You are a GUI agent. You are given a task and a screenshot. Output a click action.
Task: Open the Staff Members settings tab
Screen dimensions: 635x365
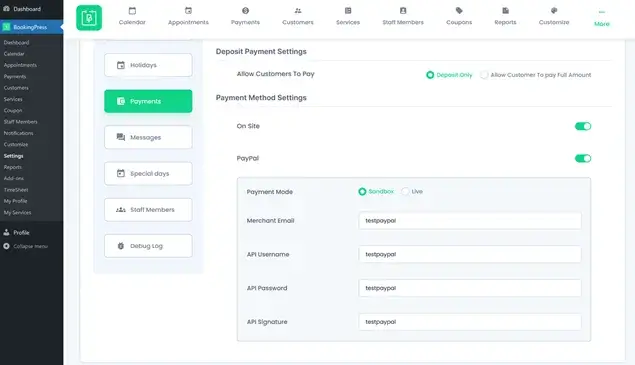(x=148, y=210)
